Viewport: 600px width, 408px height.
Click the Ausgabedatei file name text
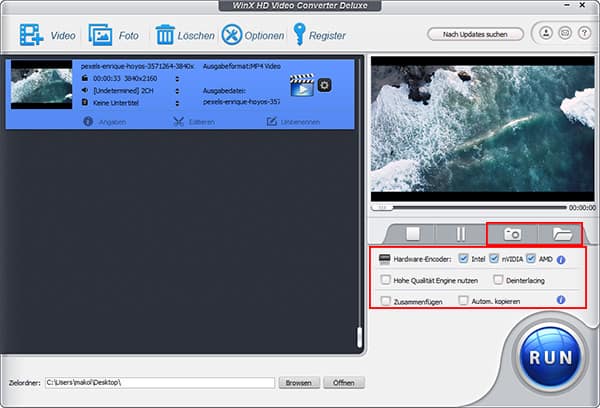pyautogui.click(x=241, y=102)
